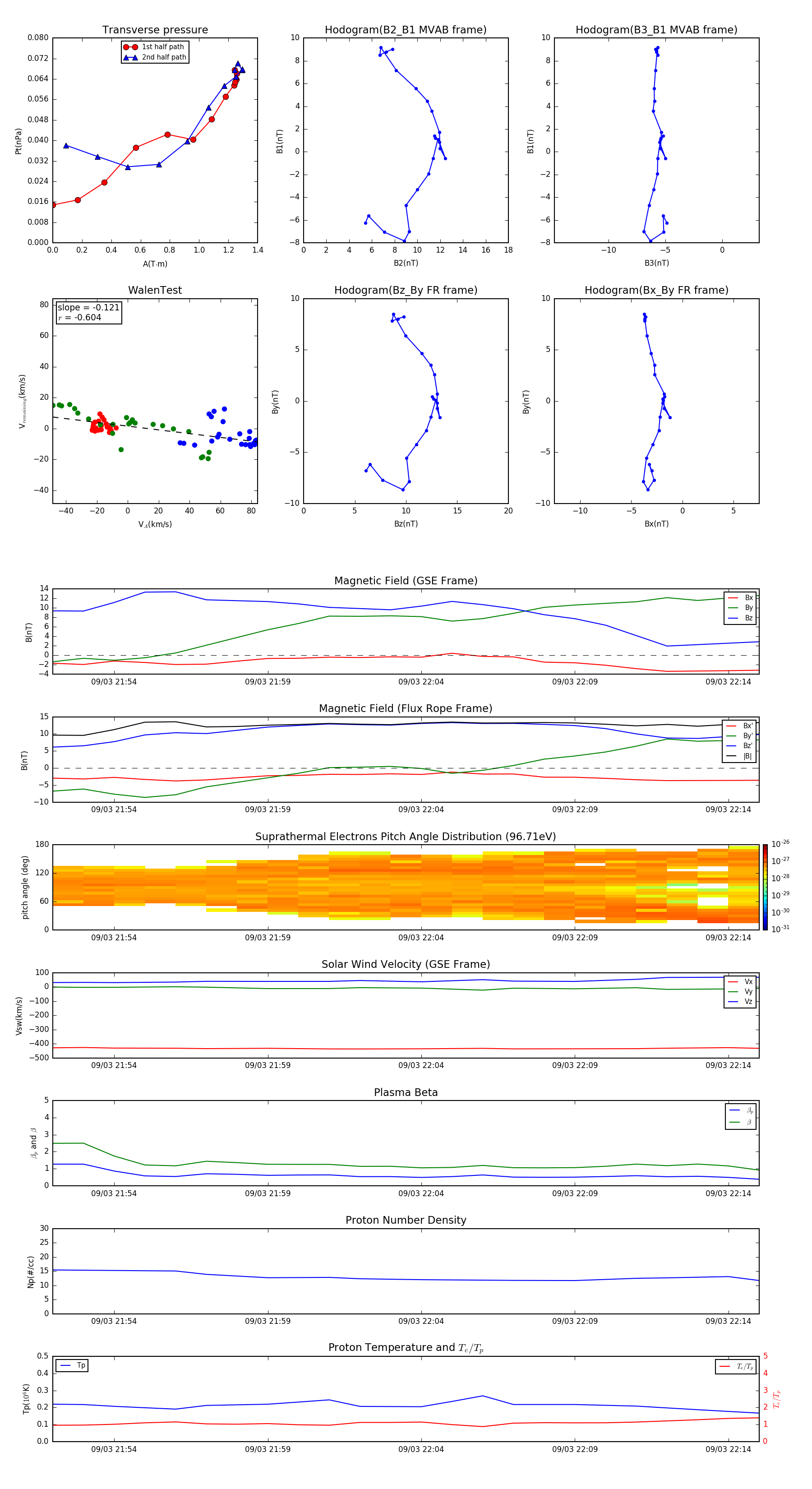
Task: Click the 'Bx' legend entry in GSE field plot
Action: pos(741,598)
